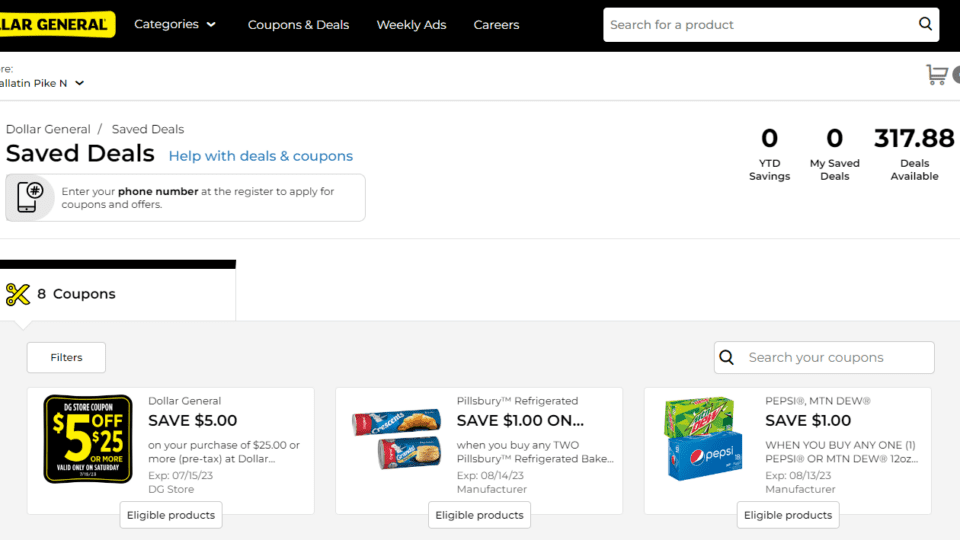This screenshot has height=540, width=960.
Task: Click the coupon scissors icon
Action: [18, 294]
